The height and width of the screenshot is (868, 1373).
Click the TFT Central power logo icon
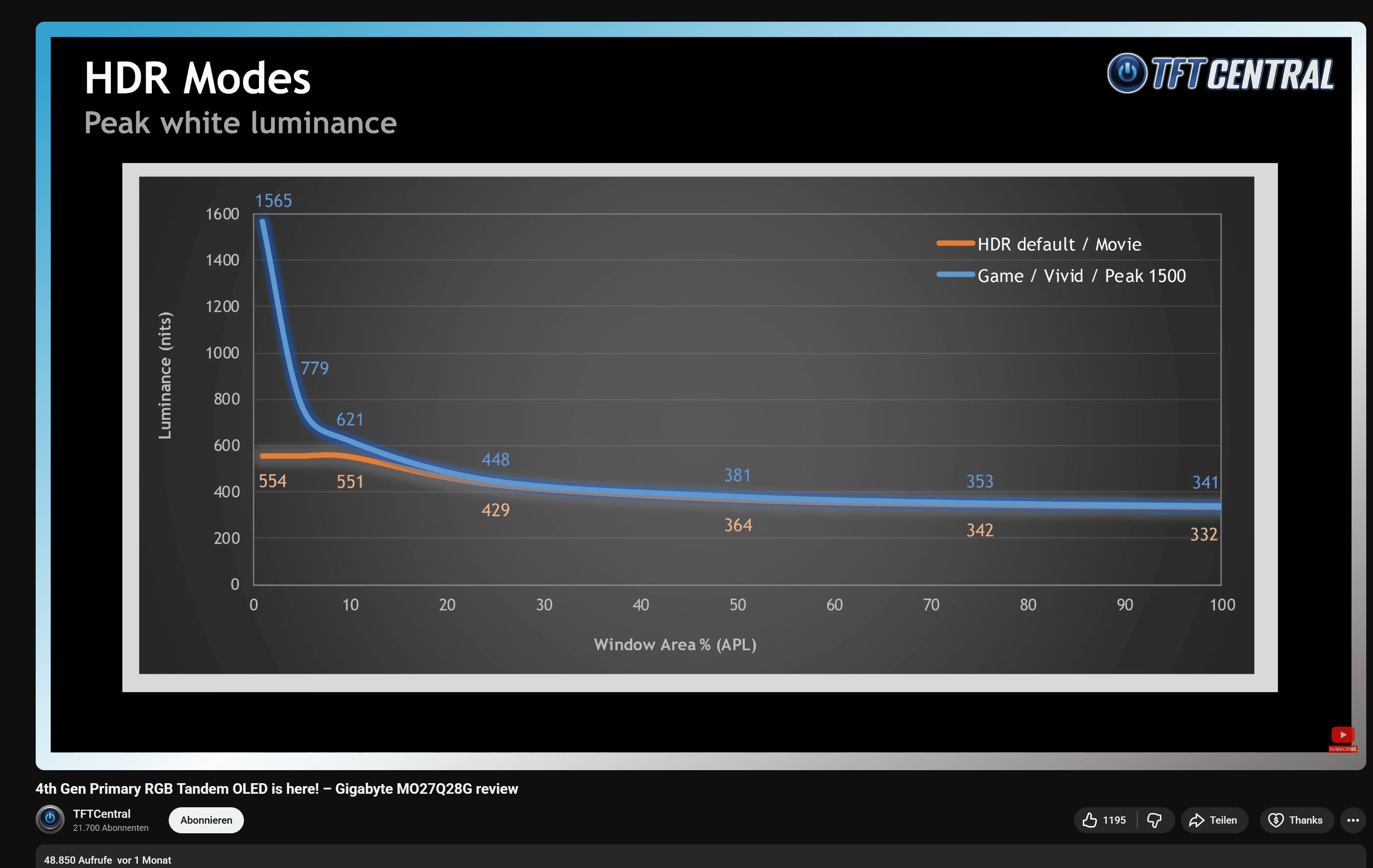(1126, 73)
